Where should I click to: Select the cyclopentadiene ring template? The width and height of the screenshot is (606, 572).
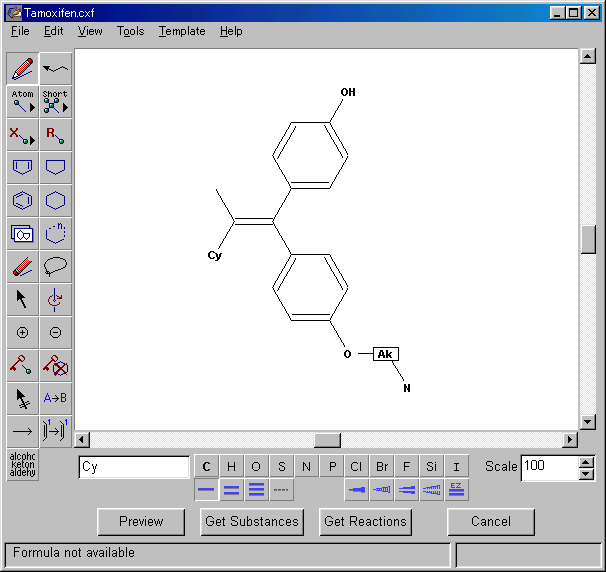click(22, 167)
